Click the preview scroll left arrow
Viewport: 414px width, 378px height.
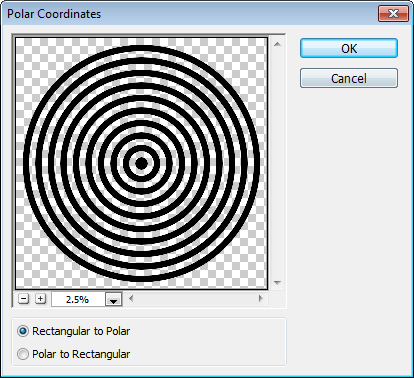tap(131, 298)
